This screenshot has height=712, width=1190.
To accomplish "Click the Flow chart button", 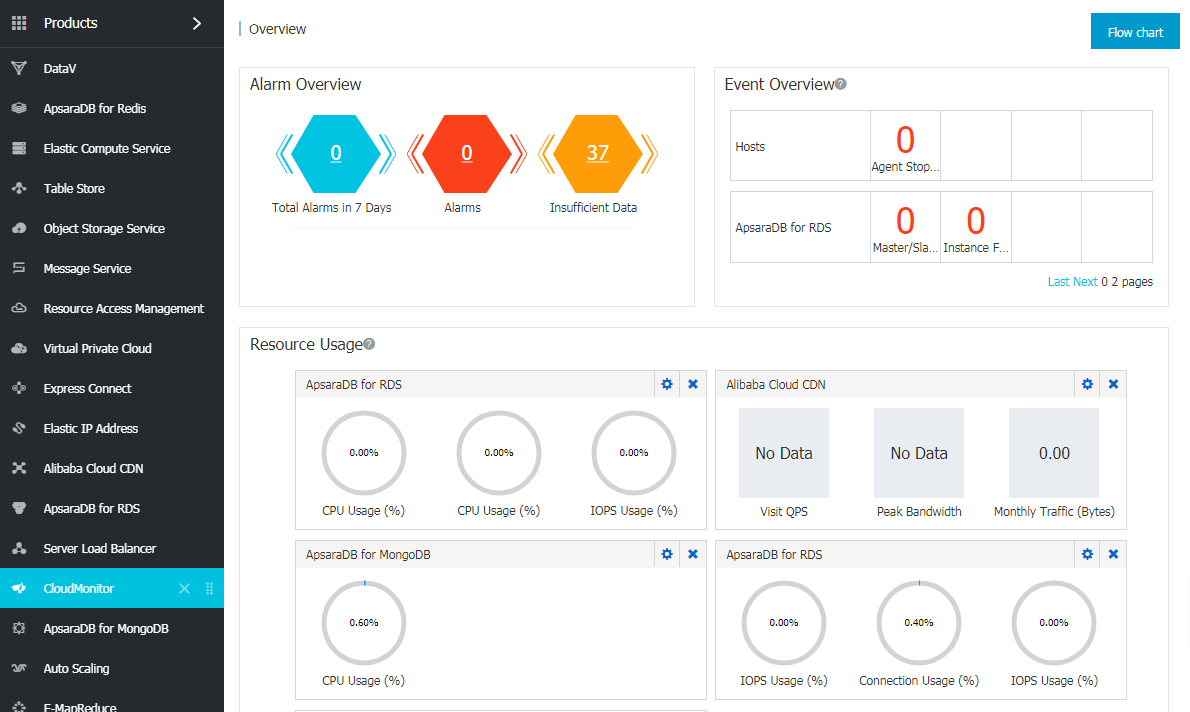I will pos(1135,32).
